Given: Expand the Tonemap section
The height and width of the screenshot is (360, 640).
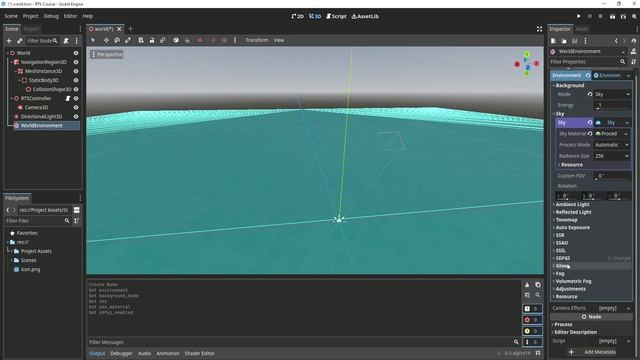Looking at the screenshot, I should (x=567, y=220).
